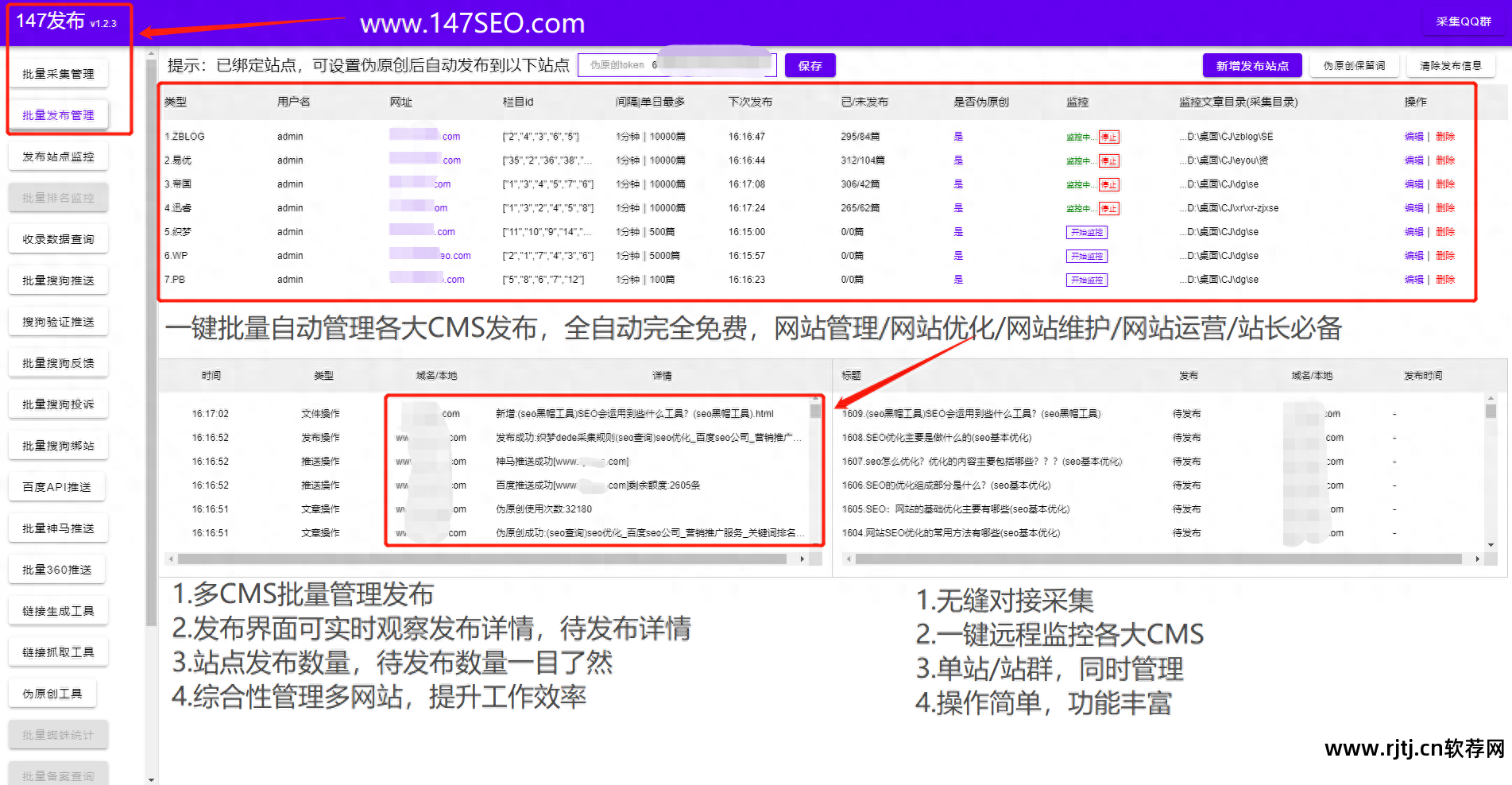Viewport: 1512px width, 785px height.
Task: Open the 伪原创工具
Action: point(52,693)
